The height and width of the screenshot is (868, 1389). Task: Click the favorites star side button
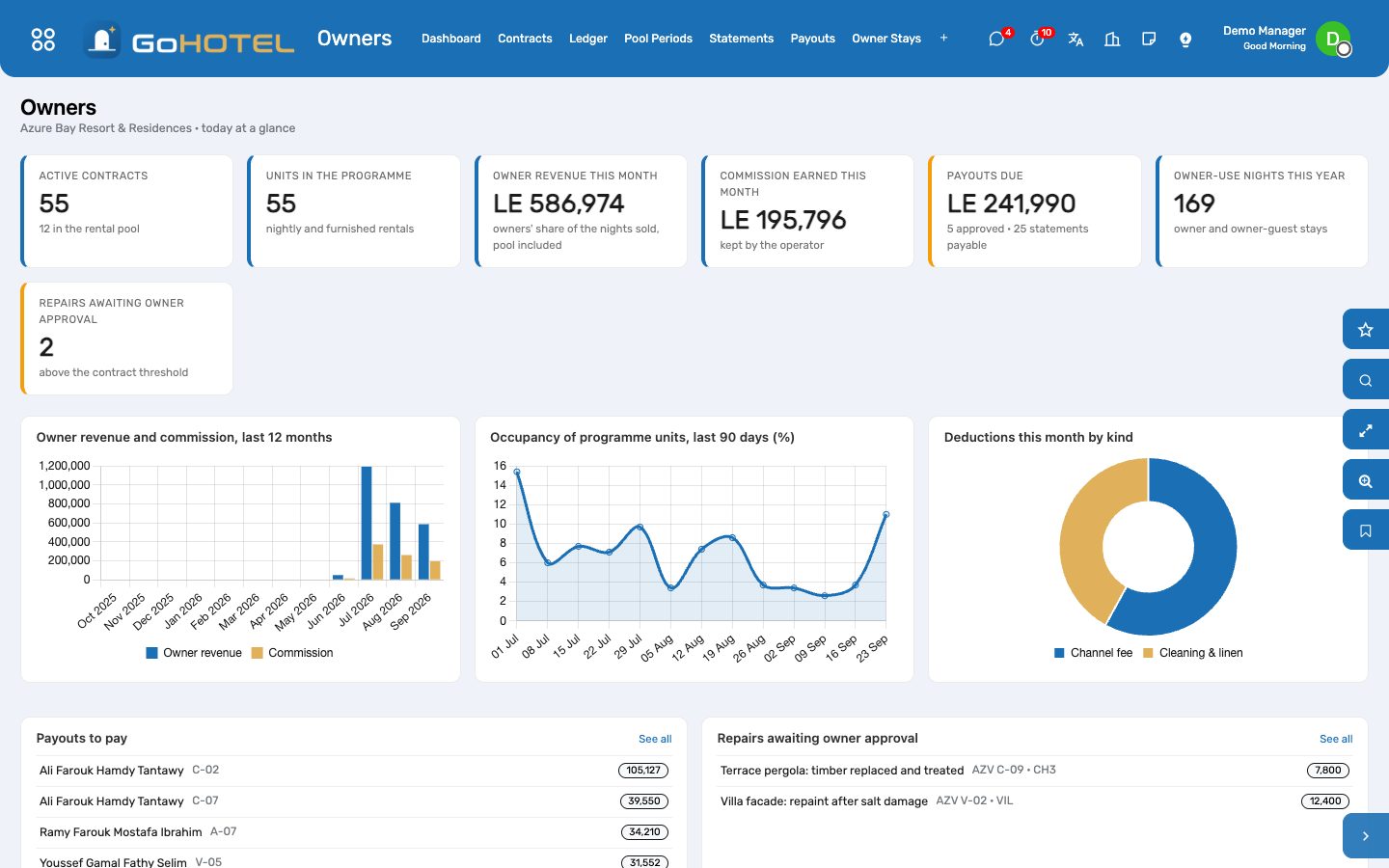point(1366,330)
